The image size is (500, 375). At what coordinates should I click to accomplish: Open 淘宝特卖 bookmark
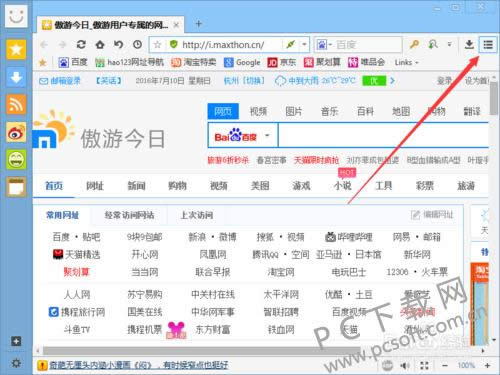point(194,62)
